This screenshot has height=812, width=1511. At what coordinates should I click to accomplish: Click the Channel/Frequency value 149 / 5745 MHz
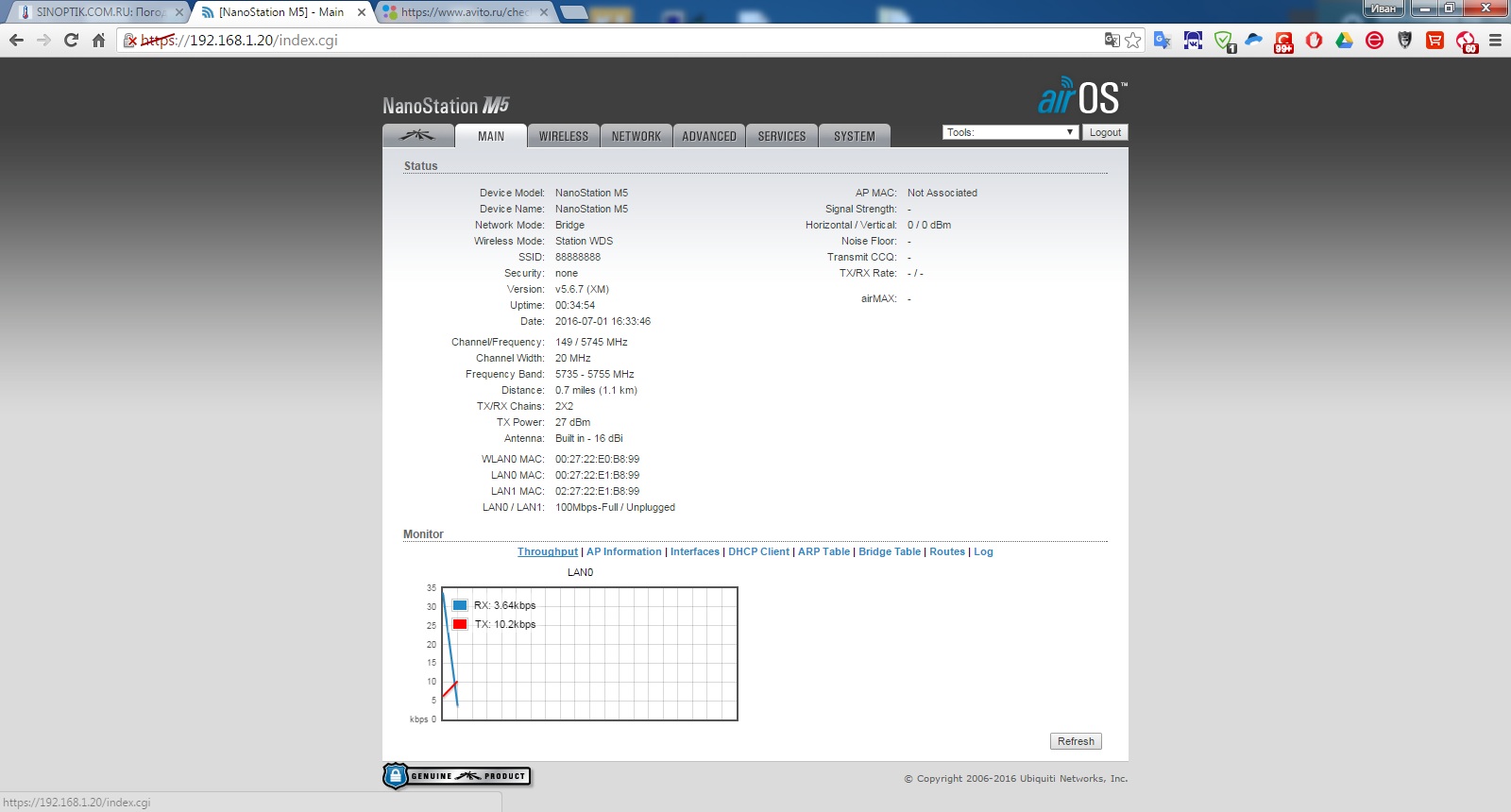(x=591, y=342)
